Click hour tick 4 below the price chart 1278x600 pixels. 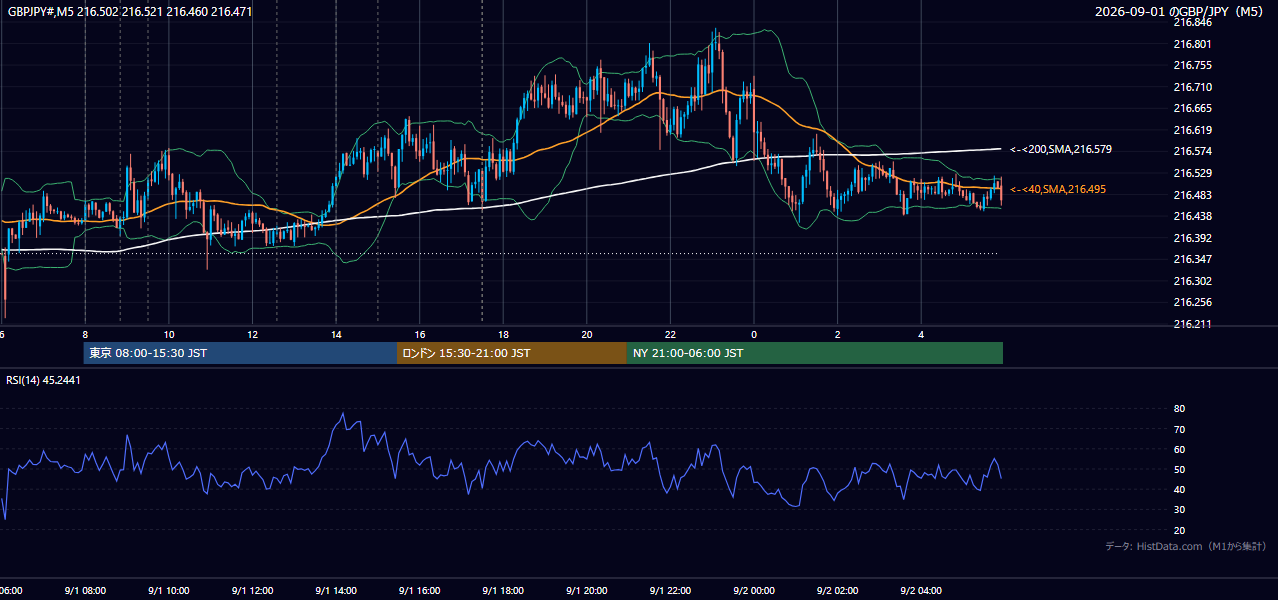click(922, 335)
